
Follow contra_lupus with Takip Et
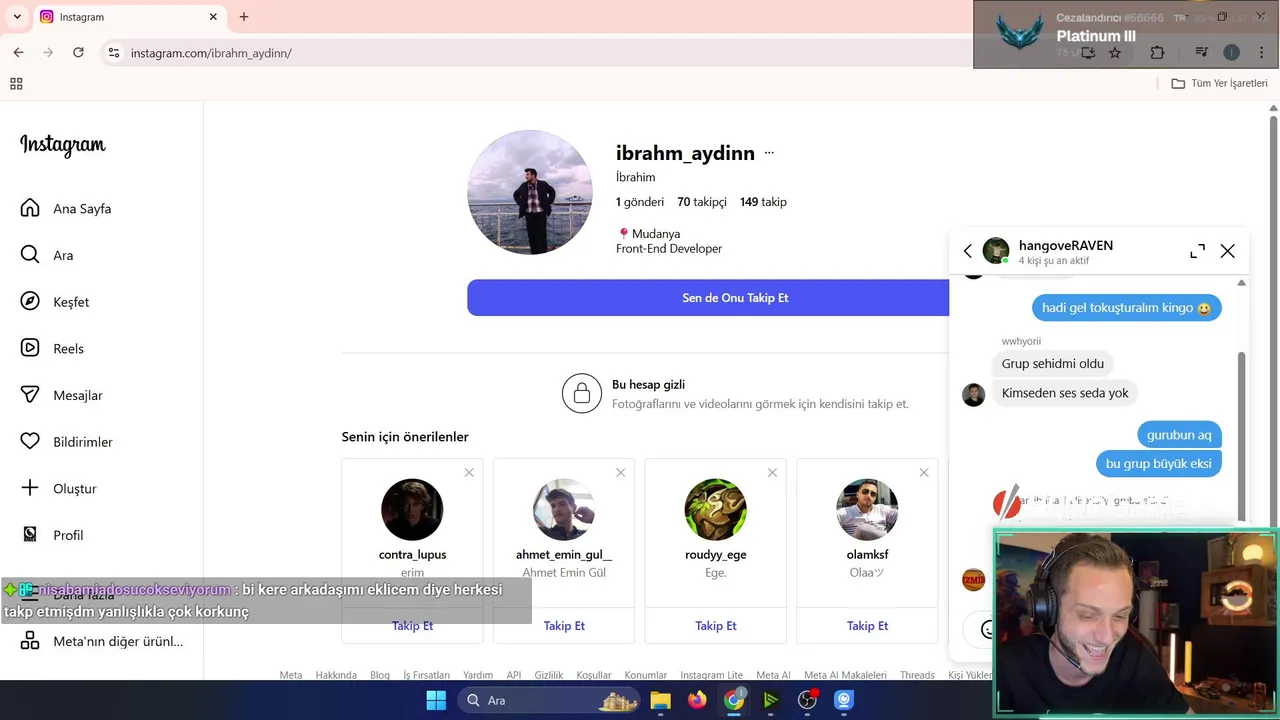(412, 626)
